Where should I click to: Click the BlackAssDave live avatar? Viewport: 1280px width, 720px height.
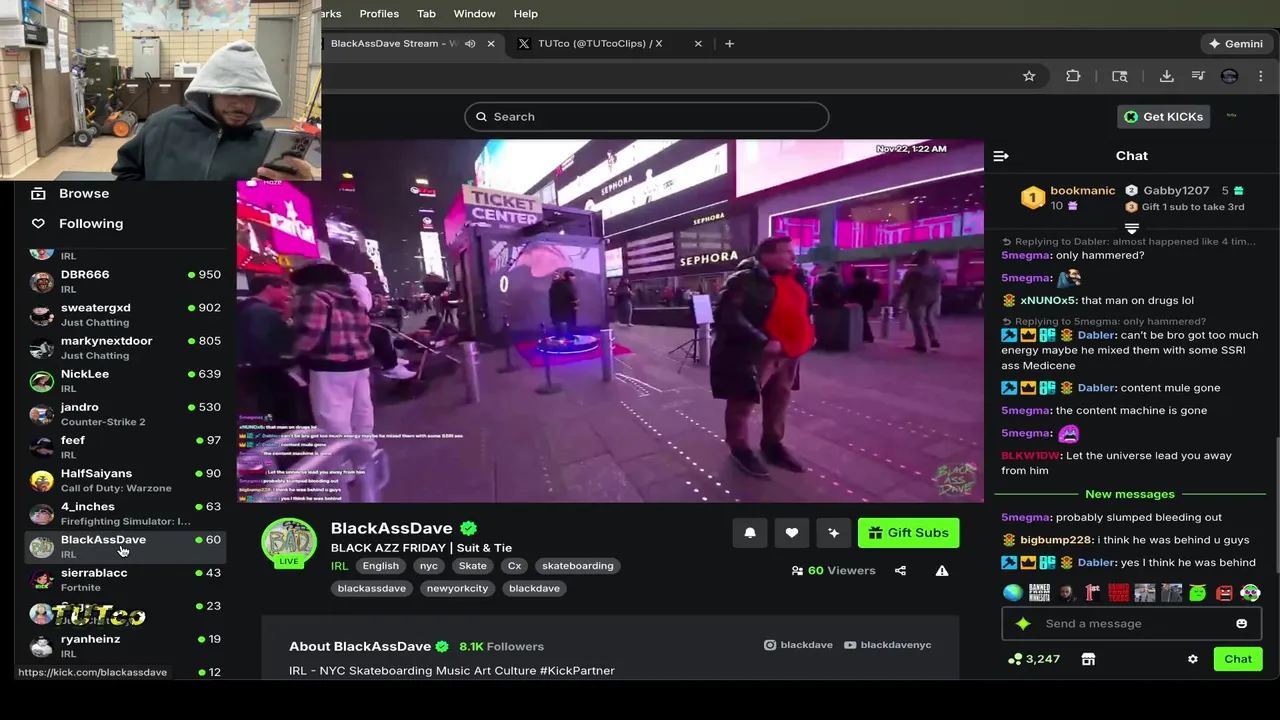pos(289,542)
